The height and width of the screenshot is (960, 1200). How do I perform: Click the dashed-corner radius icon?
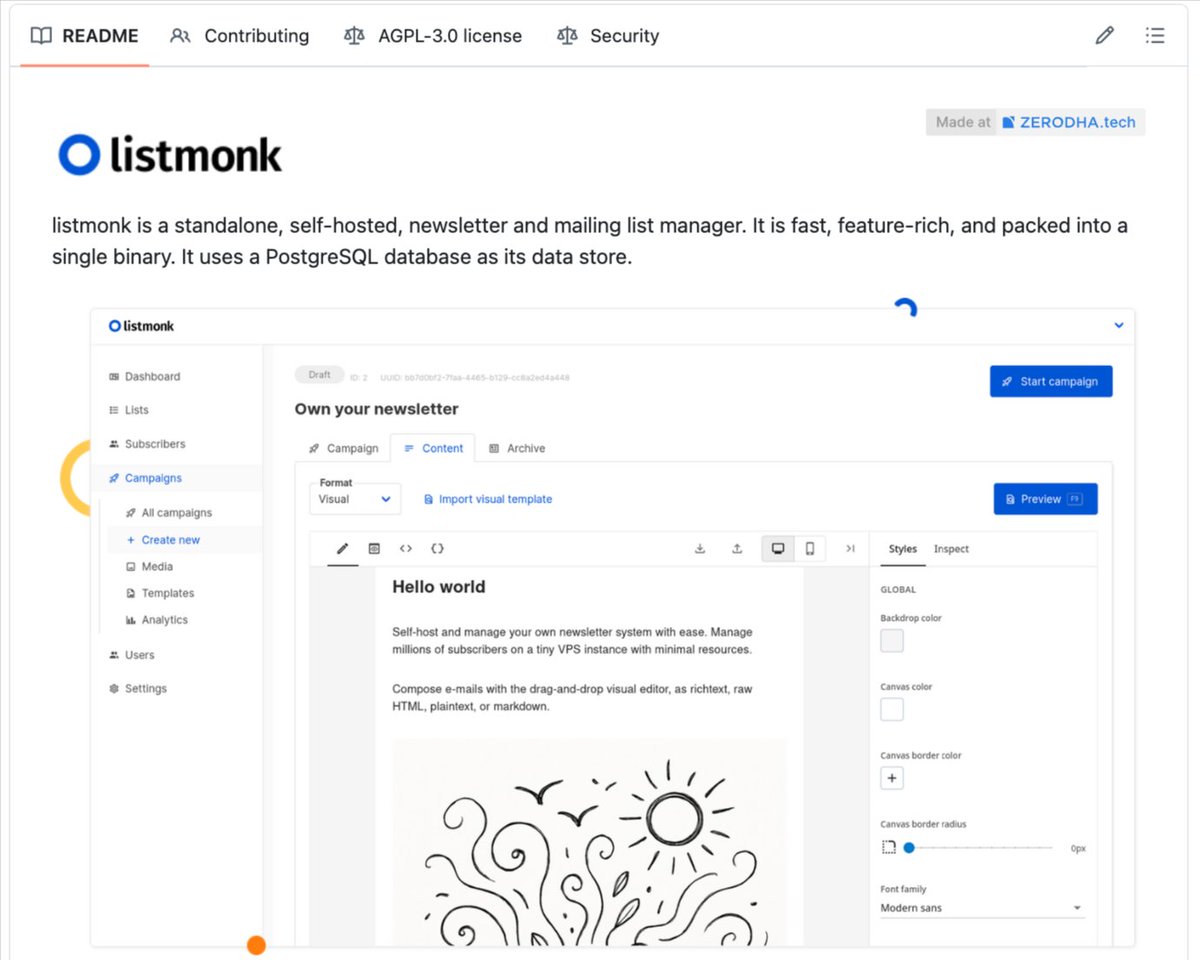[x=888, y=848]
